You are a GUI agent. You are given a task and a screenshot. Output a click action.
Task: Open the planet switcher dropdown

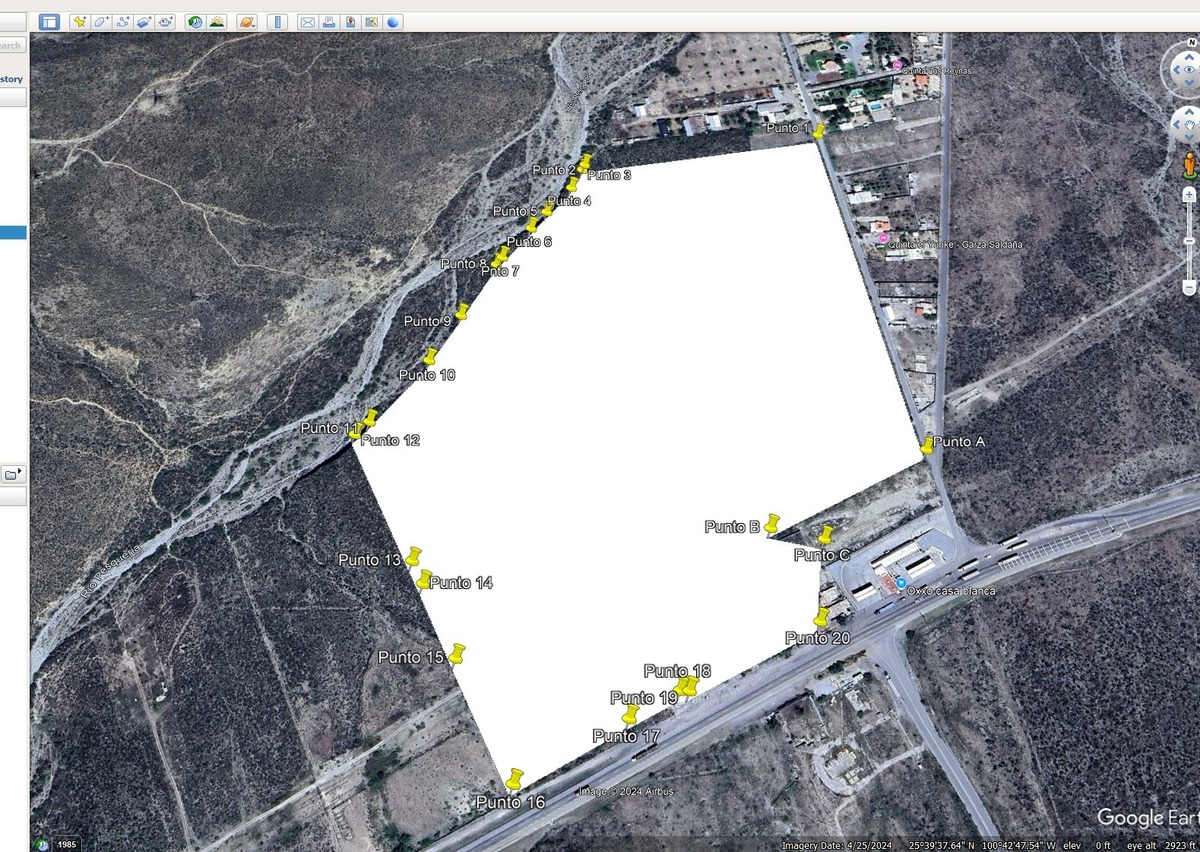[x=247, y=21]
